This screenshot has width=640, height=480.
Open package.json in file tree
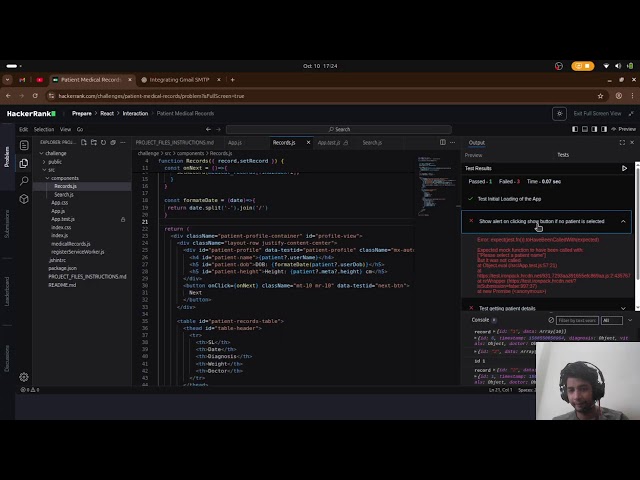(x=62, y=268)
